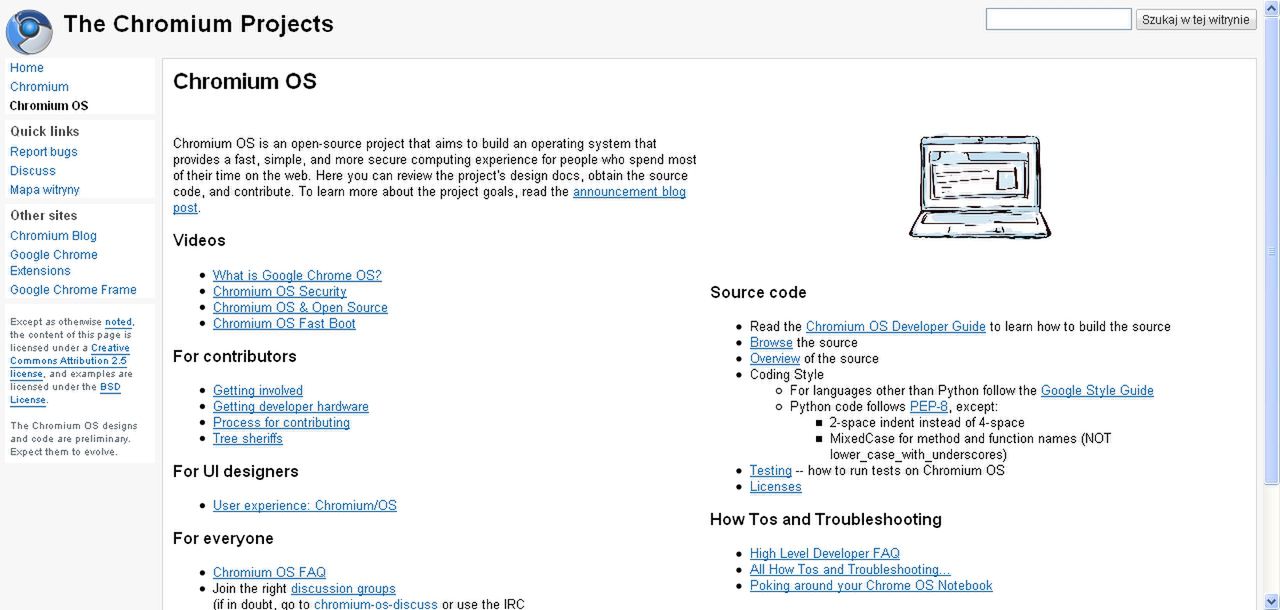This screenshot has width=1280, height=610.
Task: Open Chromium OS Fast Boot link
Action: pos(284,324)
